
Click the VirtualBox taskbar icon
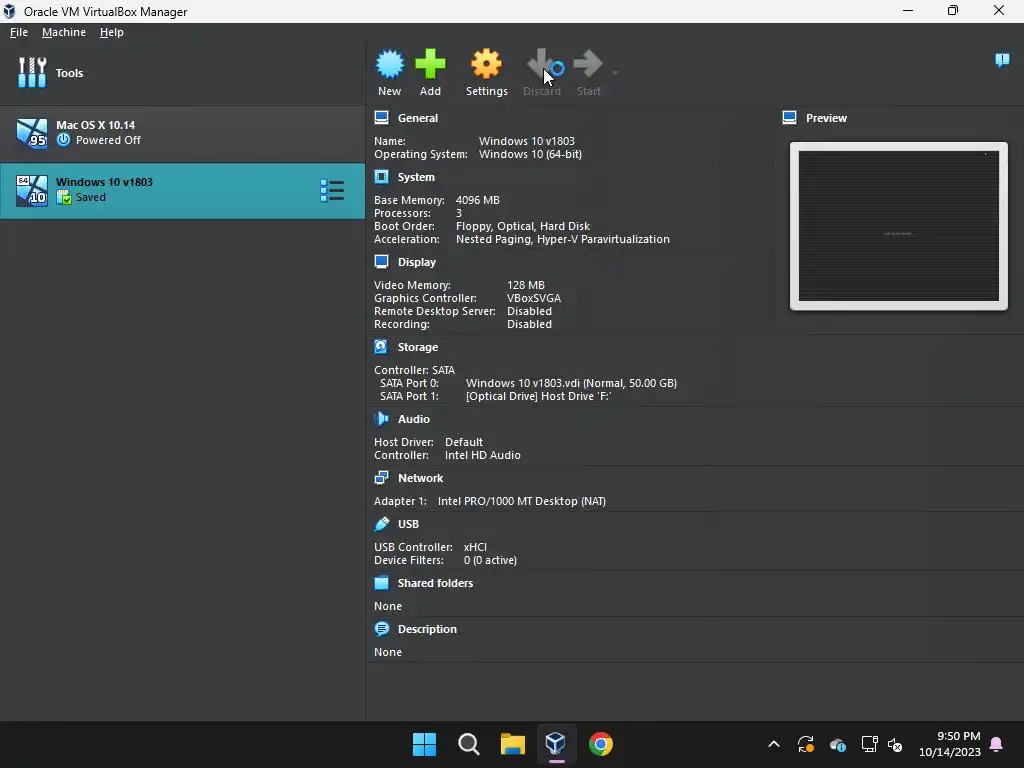(556, 743)
